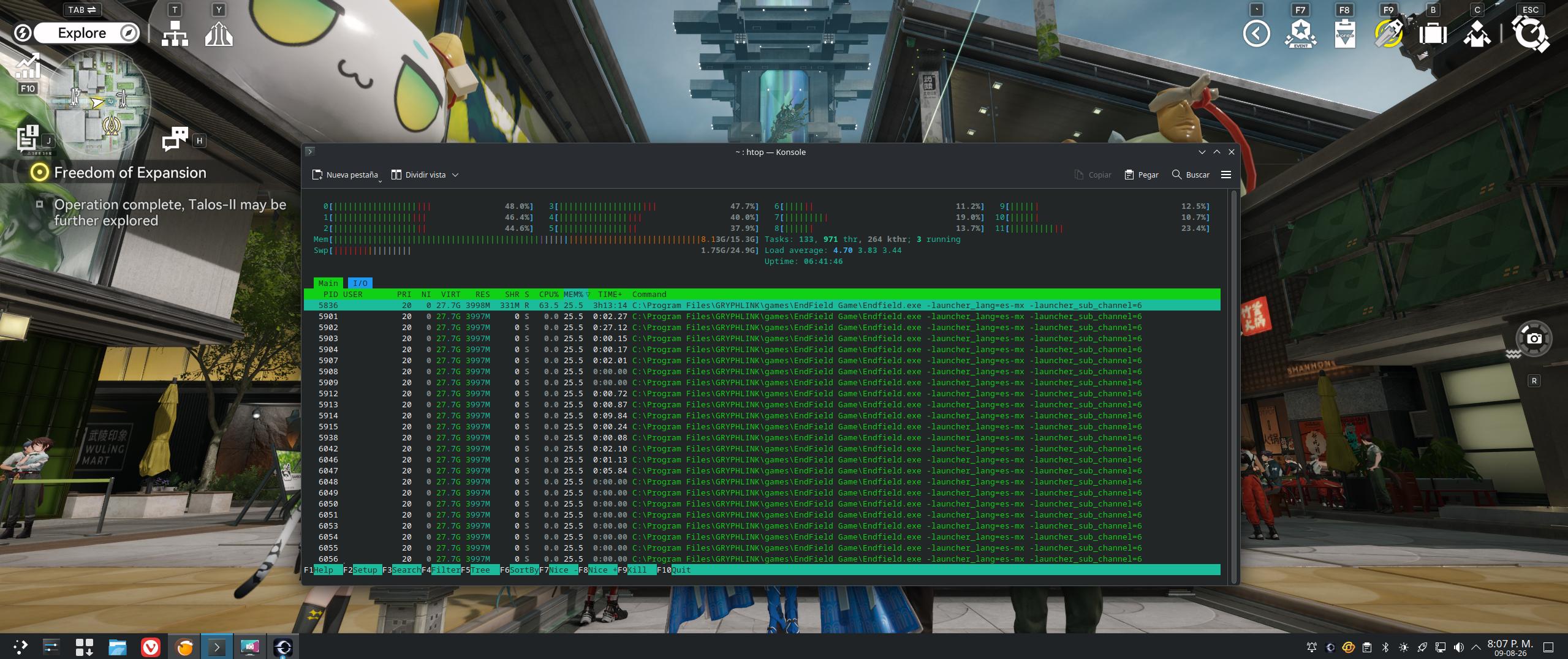Open the Nueva pestaña dropdown arrow
The height and width of the screenshot is (659, 1568).
point(381,181)
